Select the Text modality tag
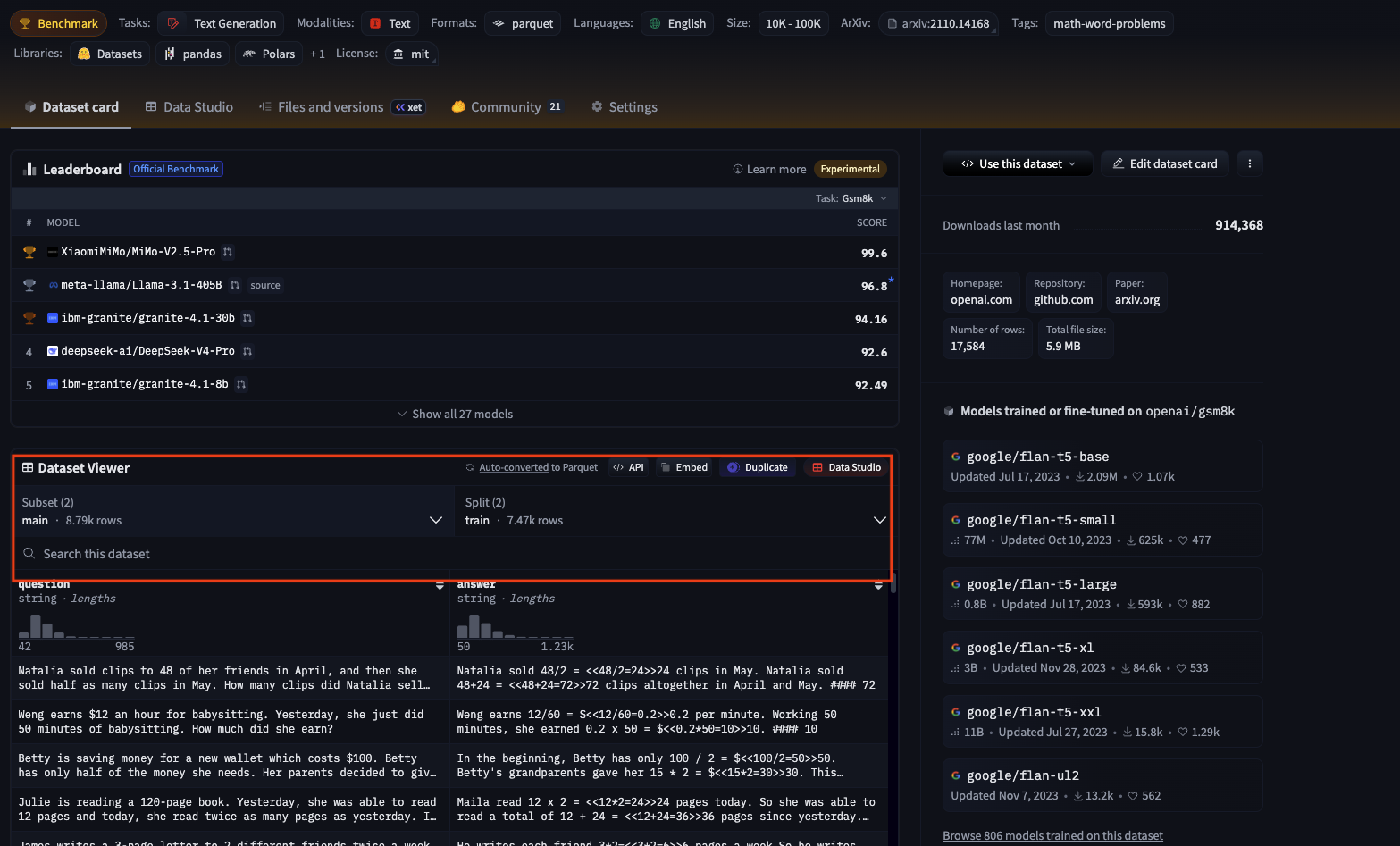The width and height of the screenshot is (1400, 846). (390, 23)
